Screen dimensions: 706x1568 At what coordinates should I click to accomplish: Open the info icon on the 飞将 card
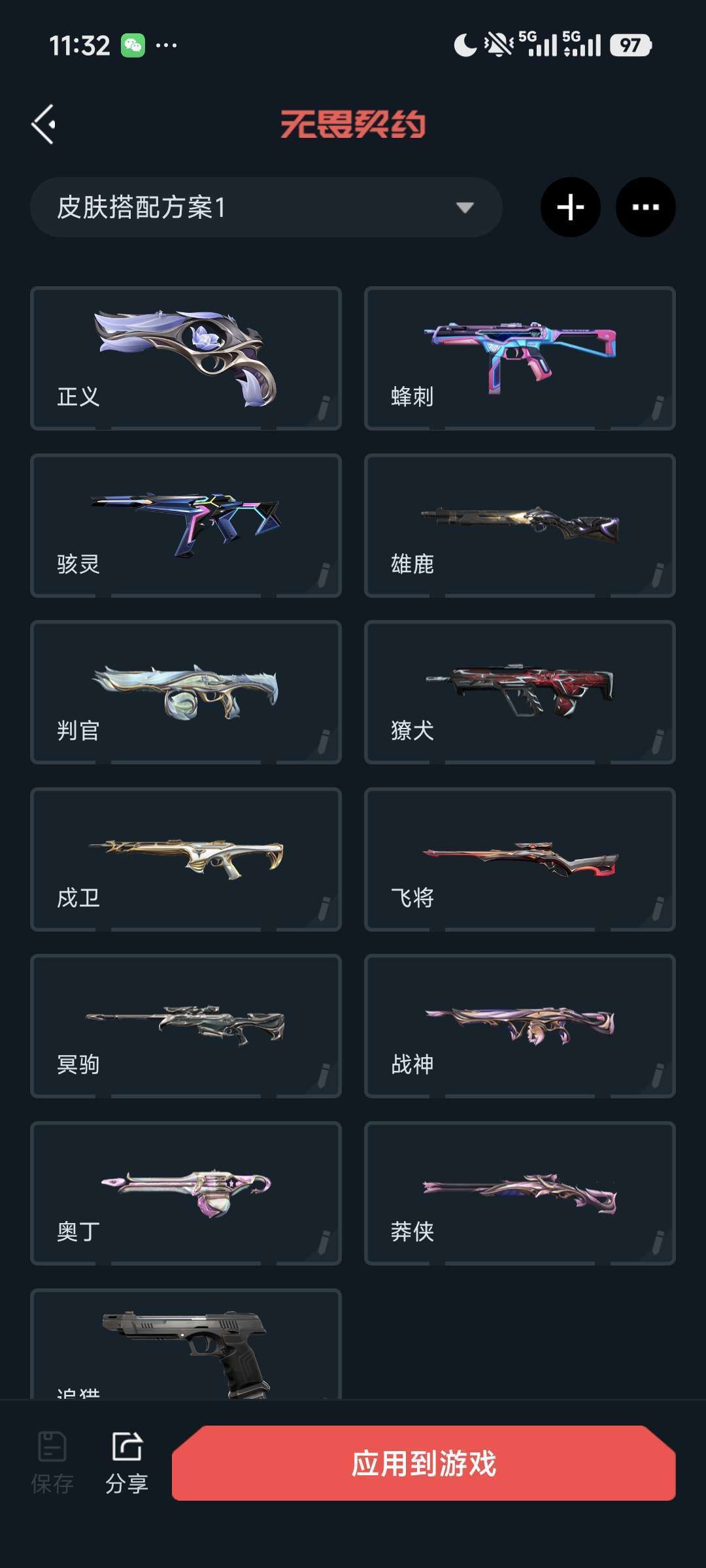[658, 908]
